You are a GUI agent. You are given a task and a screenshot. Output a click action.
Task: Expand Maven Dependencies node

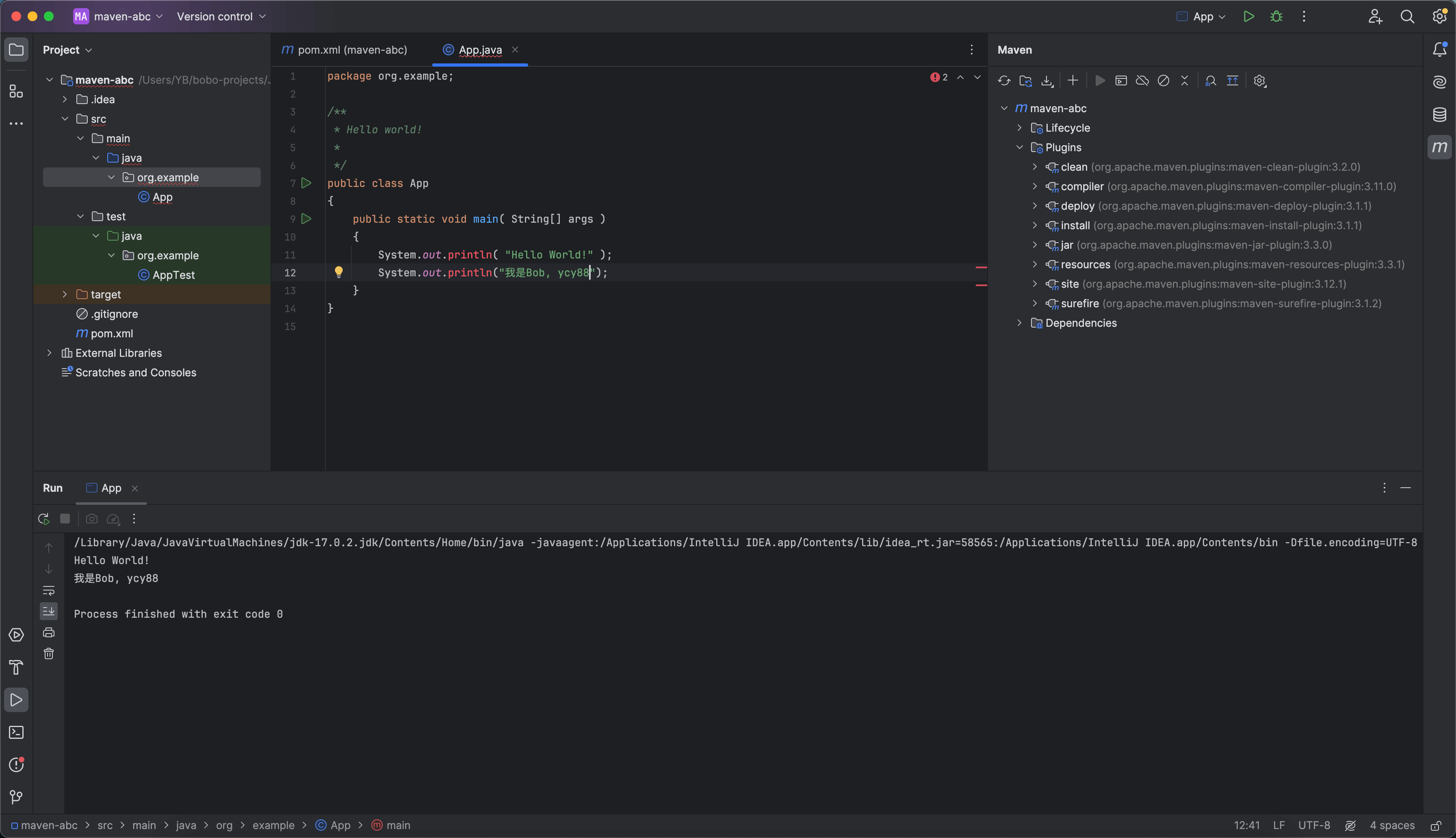coord(1019,323)
